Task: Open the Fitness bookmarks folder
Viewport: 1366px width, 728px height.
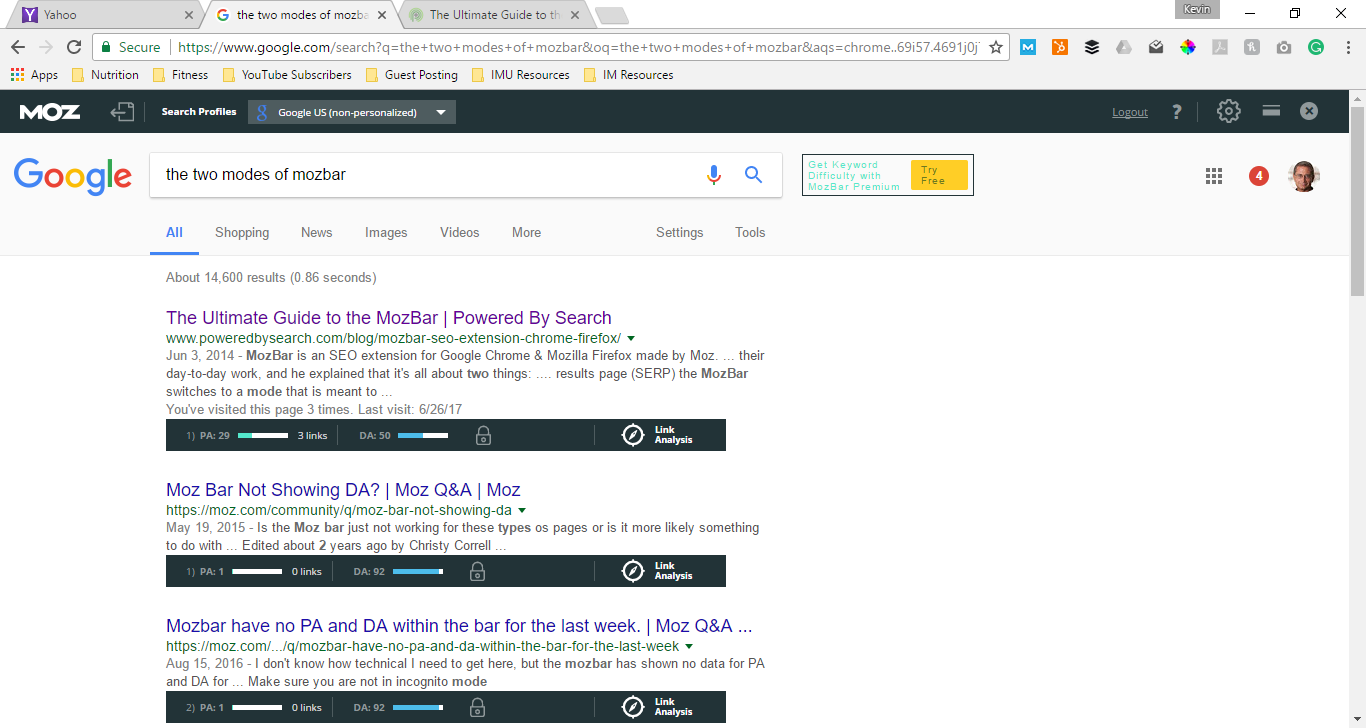Action: pos(180,75)
